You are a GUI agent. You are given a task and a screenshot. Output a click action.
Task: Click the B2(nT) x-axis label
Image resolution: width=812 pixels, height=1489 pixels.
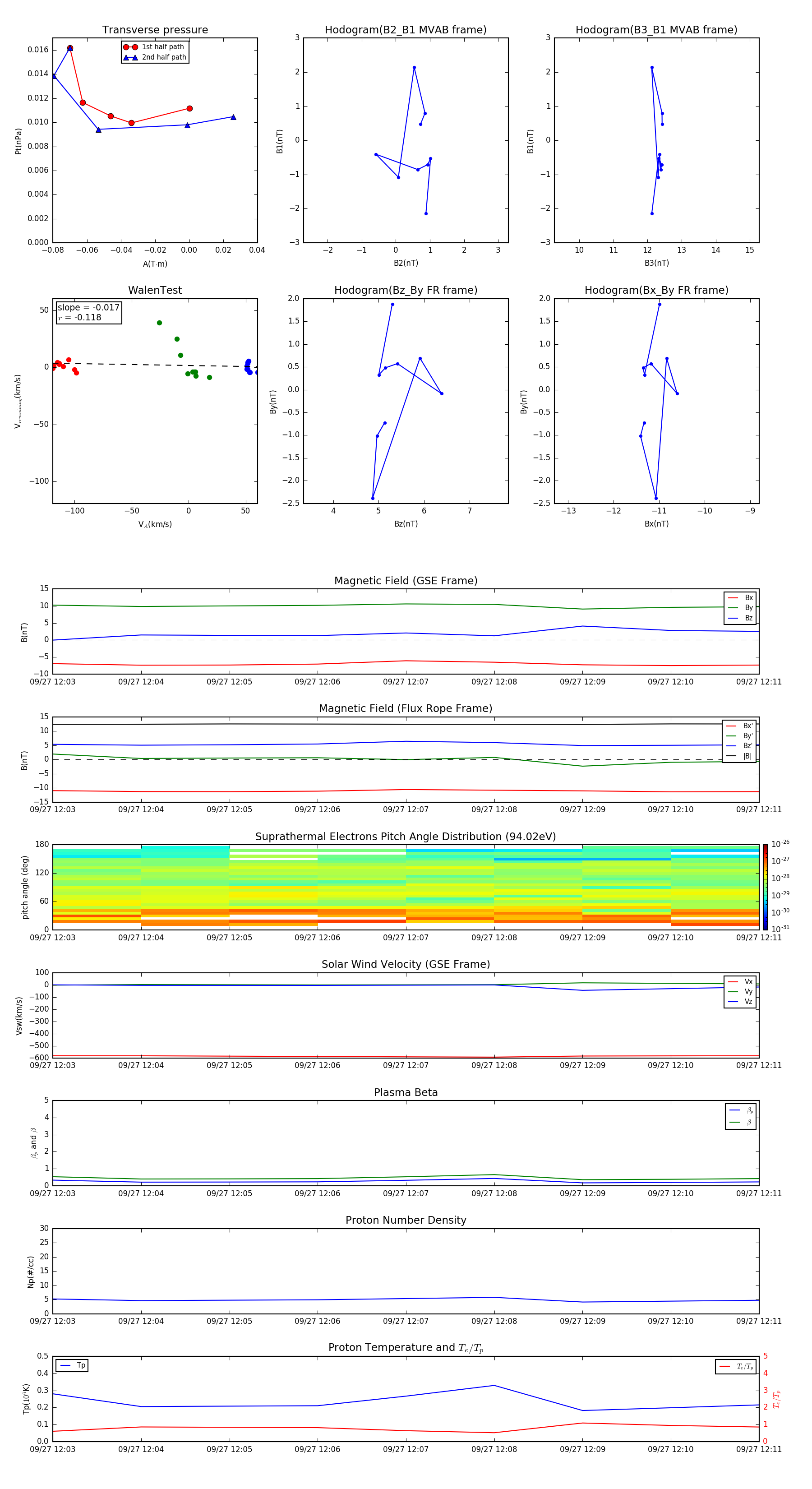pos(406,263)
